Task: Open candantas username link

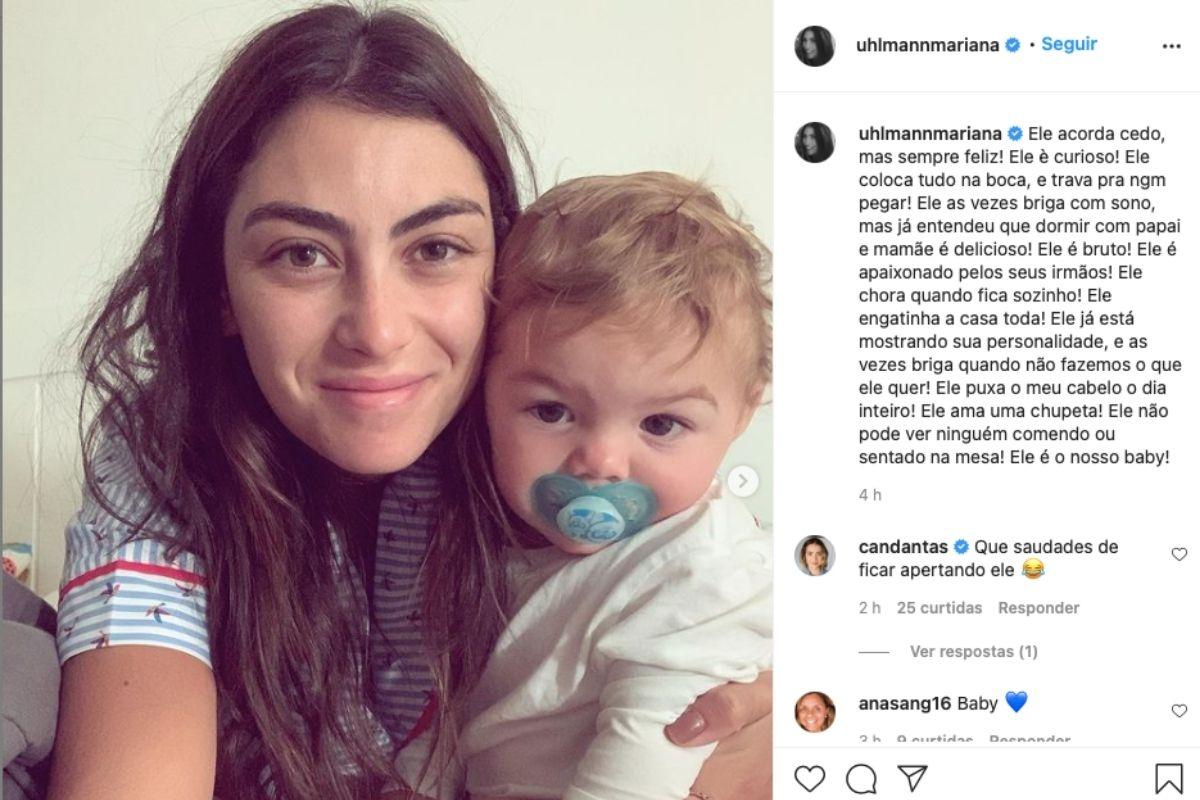Action: (902, 547)
